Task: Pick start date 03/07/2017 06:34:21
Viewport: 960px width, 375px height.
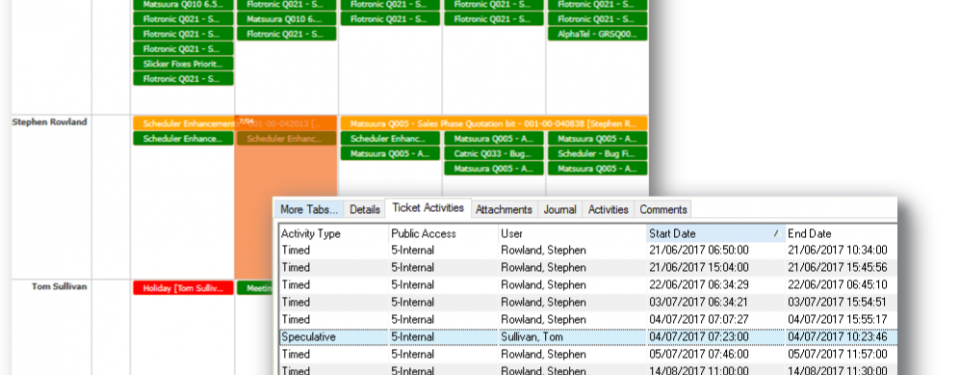Action: tap(698, 302)
